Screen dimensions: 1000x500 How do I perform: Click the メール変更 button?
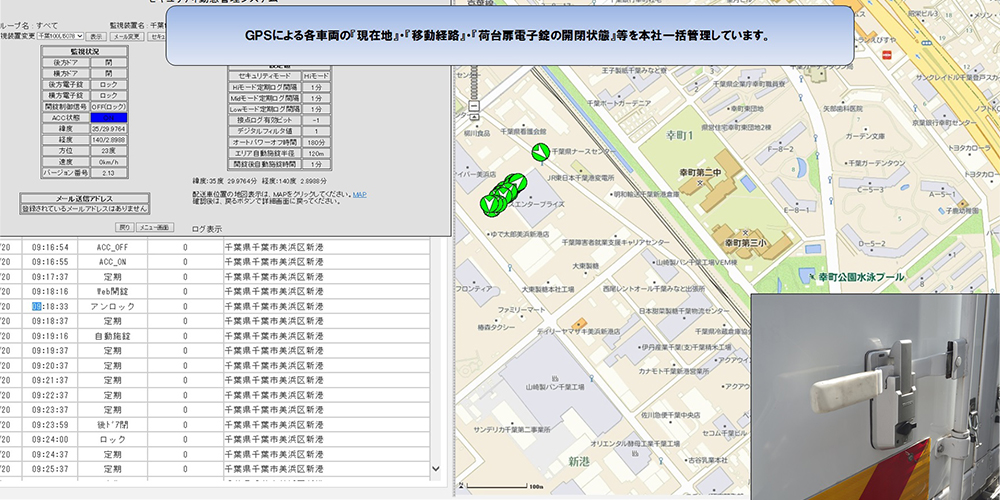(126, 36)
